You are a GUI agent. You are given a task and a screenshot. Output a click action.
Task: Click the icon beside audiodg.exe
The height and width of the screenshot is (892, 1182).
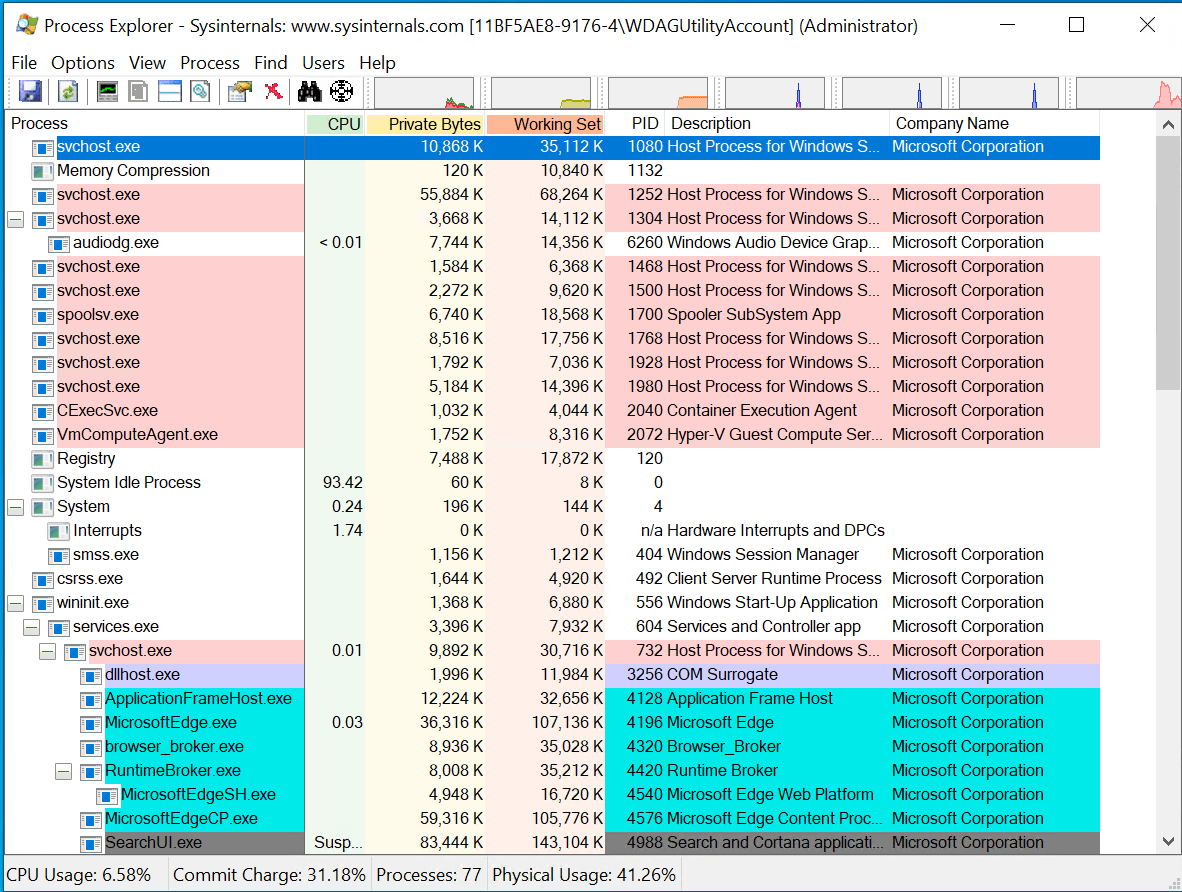coord(60,244)
